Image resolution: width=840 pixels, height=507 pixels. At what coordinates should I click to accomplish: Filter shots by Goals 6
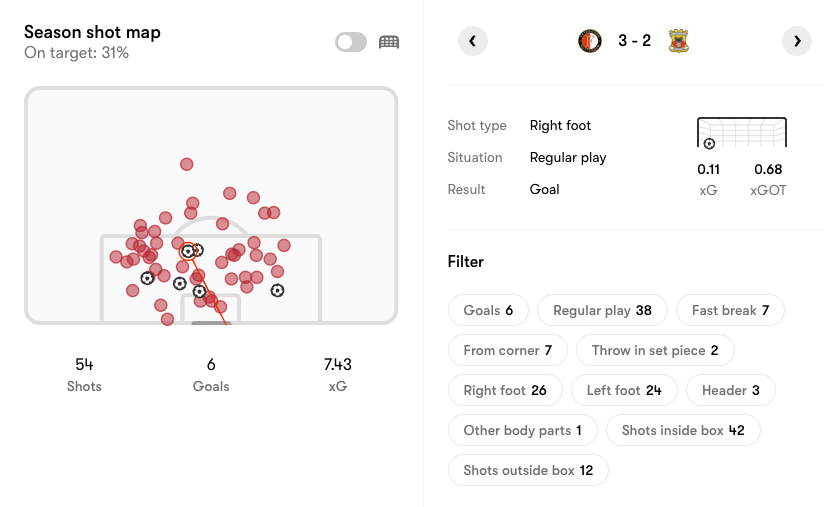(x=488, y=310)
